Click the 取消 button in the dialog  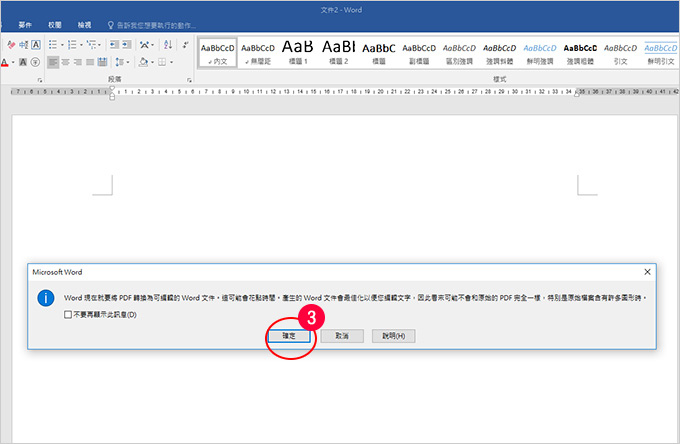(342, 336)
